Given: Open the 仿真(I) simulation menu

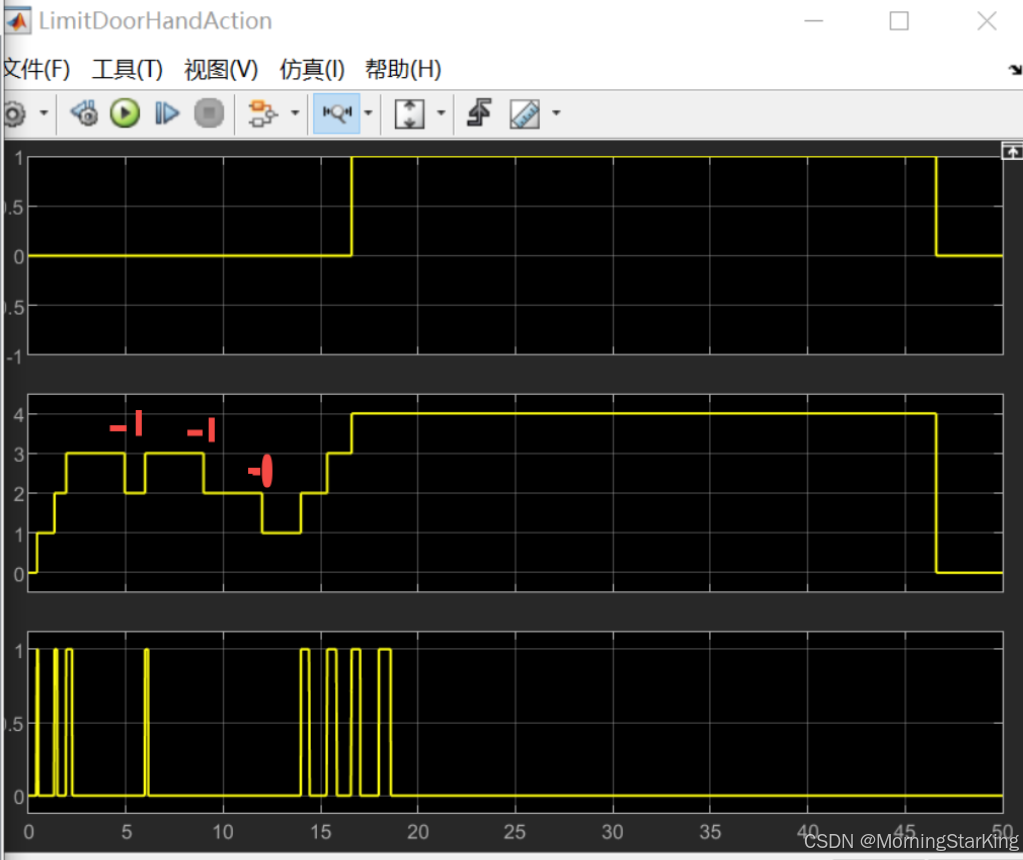Looking at the screenshot, I should coord(310,69).
